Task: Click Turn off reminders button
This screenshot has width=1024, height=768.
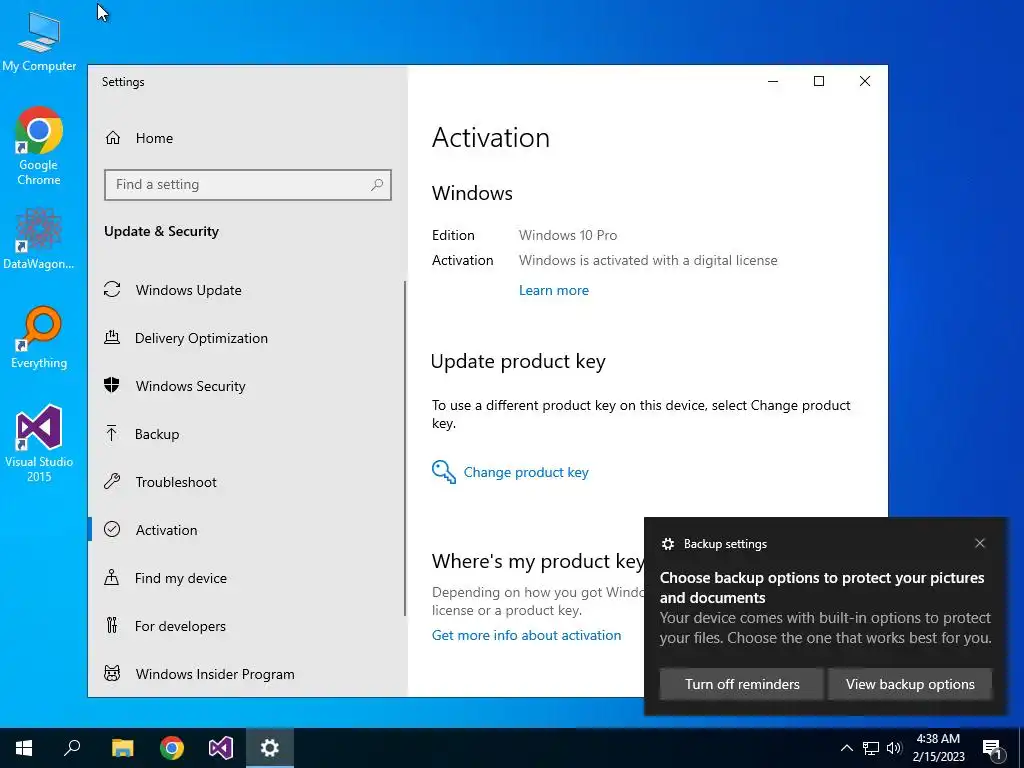Action: (x=742, y=684)
